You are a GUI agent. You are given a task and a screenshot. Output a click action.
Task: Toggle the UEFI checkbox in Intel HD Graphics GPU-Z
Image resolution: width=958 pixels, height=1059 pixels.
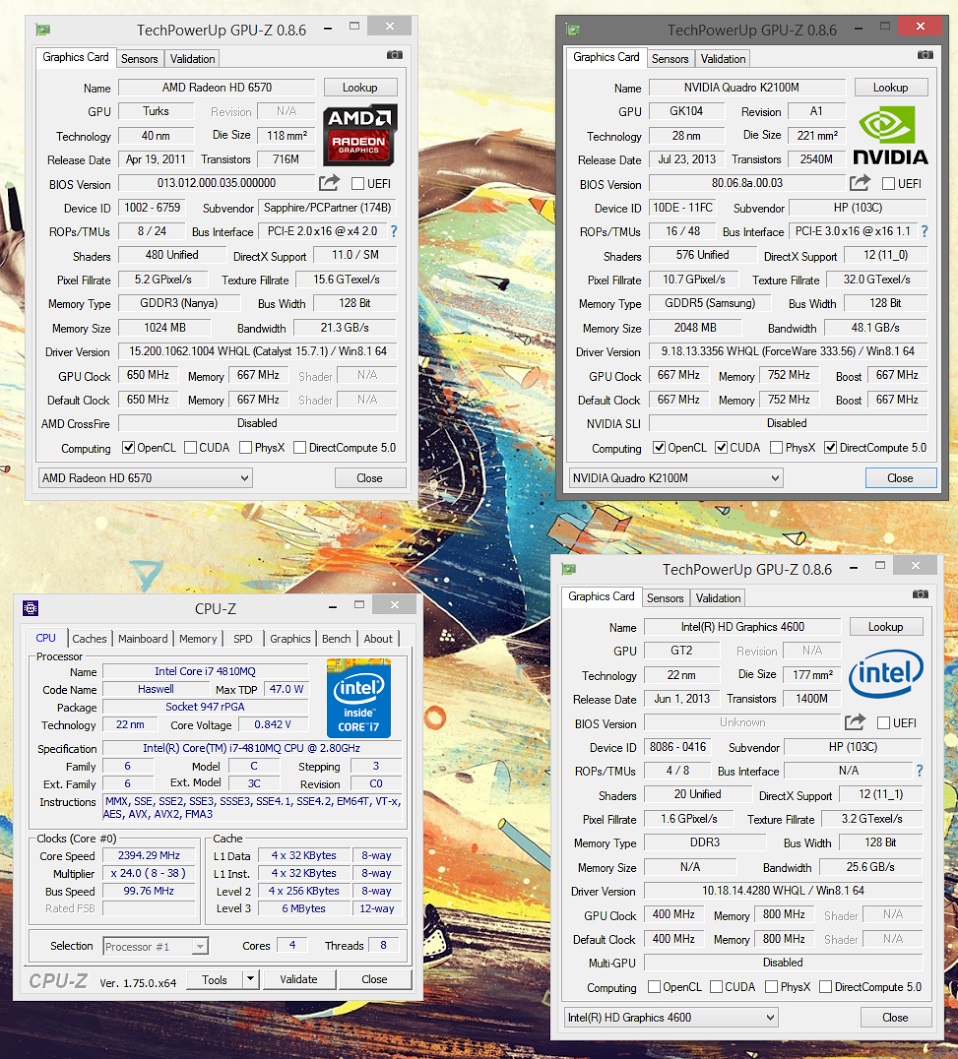click(x=883, y=723)
